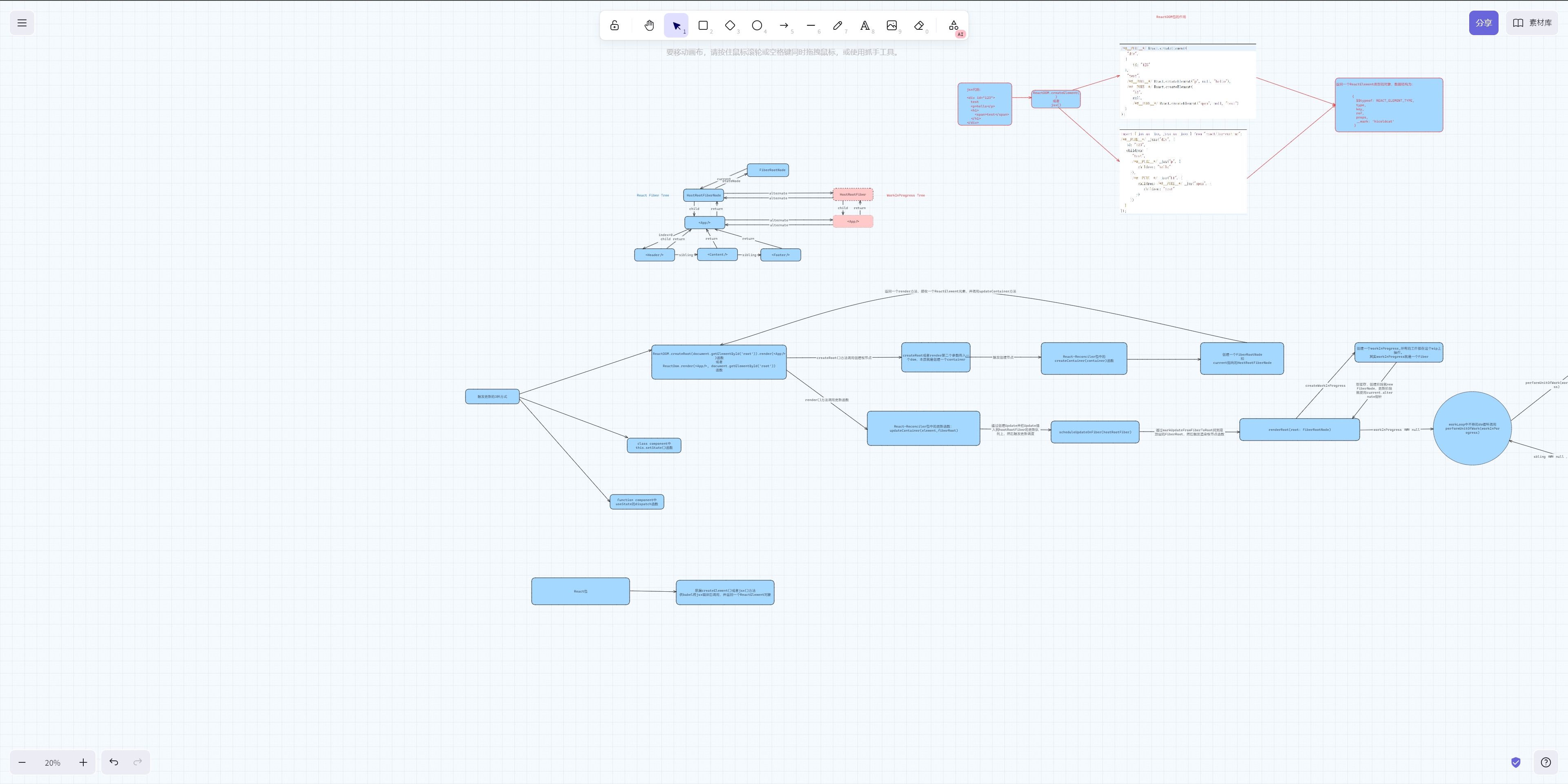Select the Line tool

[811, 26]
